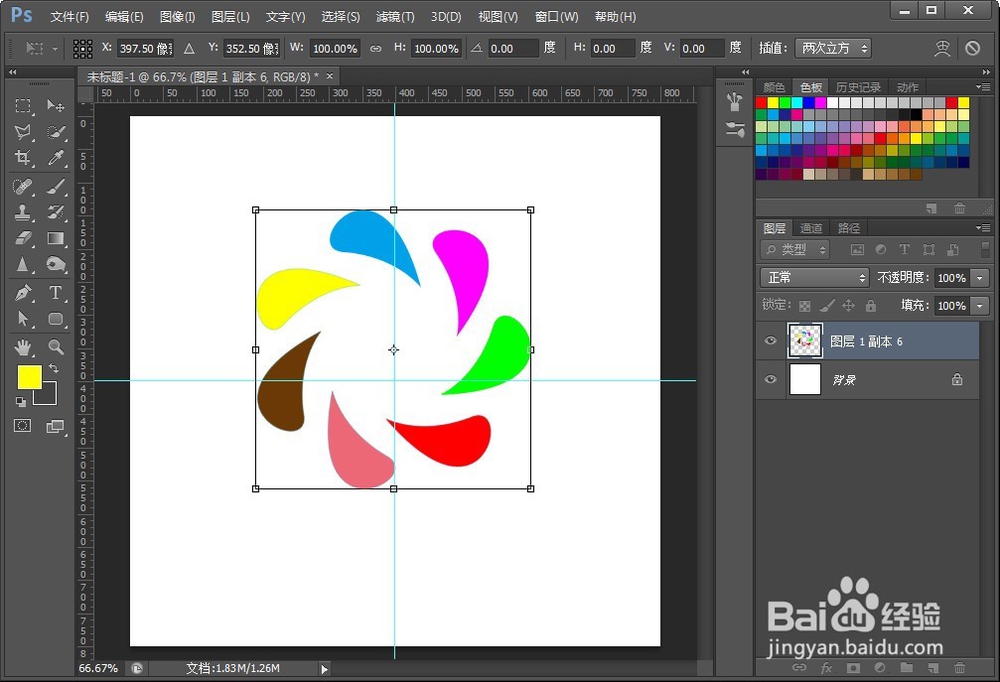Select the Pen tool
The width and height of the screenshot is (1000, 682).
pos(23,293)
